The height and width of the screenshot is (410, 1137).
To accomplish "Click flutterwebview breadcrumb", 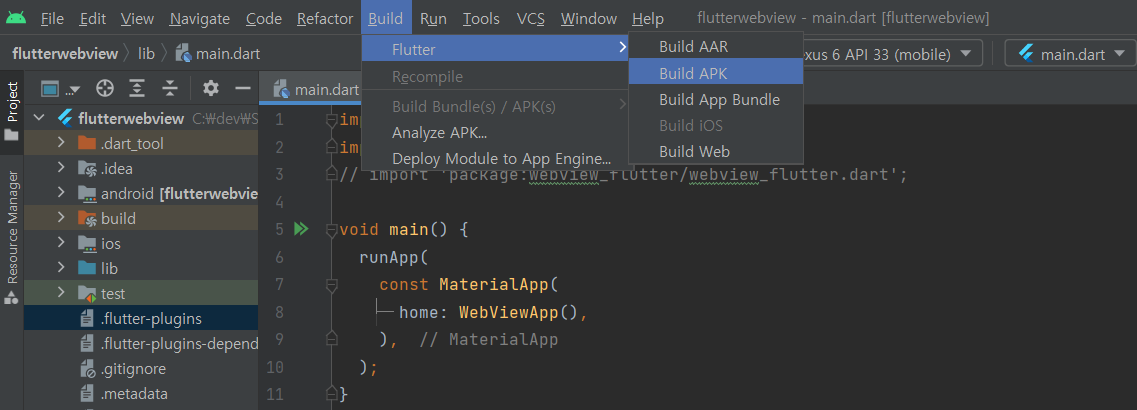I will pos(65,54).
